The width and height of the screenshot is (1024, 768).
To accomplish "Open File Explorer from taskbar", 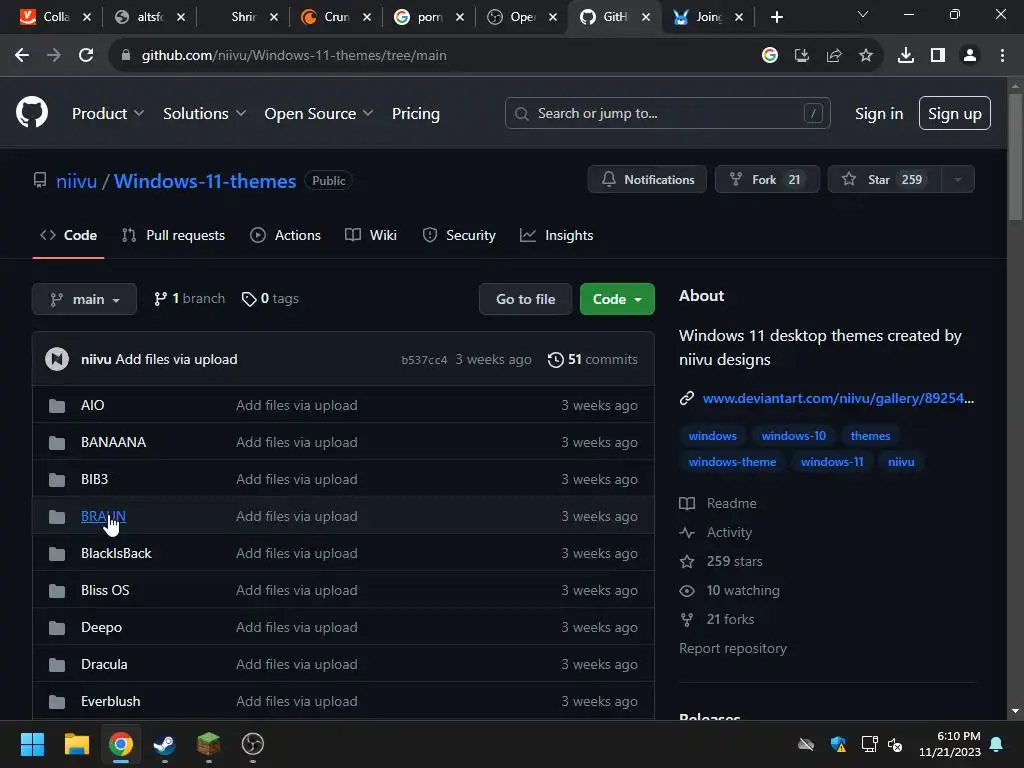I will click(x=76, y=744).
